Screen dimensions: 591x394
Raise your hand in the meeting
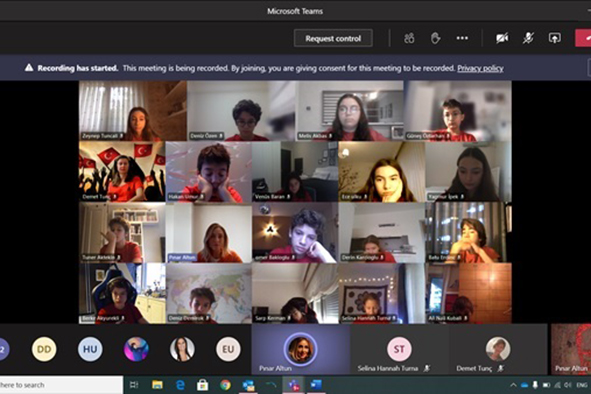click(x=435, y=38)
